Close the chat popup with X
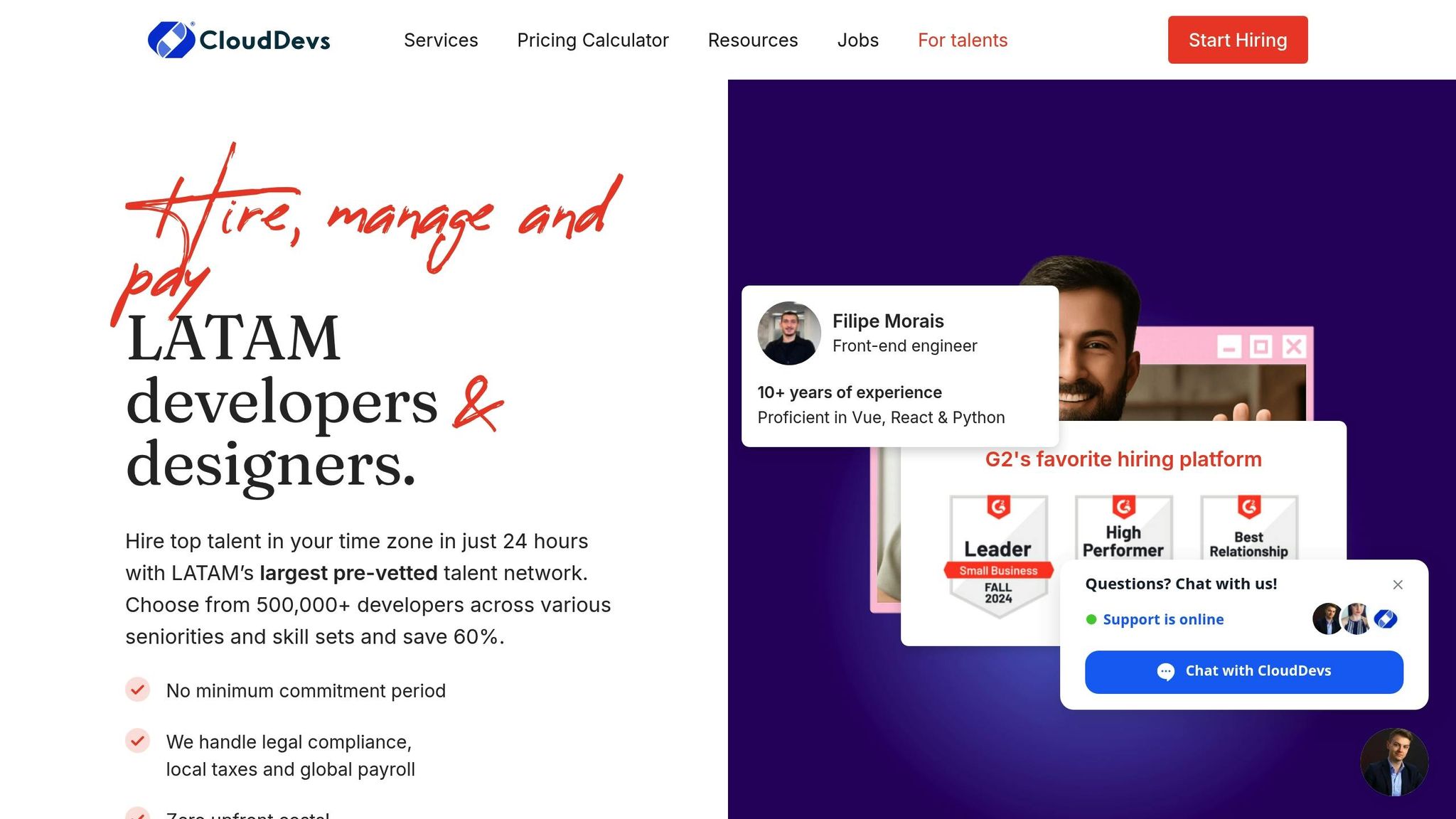 [x=1398, y=584]
